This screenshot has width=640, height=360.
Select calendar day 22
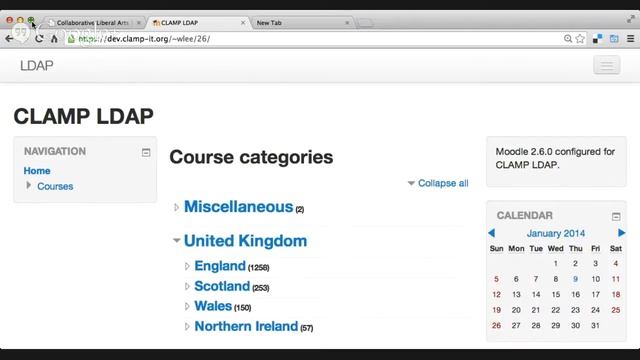tap(556, 310)
